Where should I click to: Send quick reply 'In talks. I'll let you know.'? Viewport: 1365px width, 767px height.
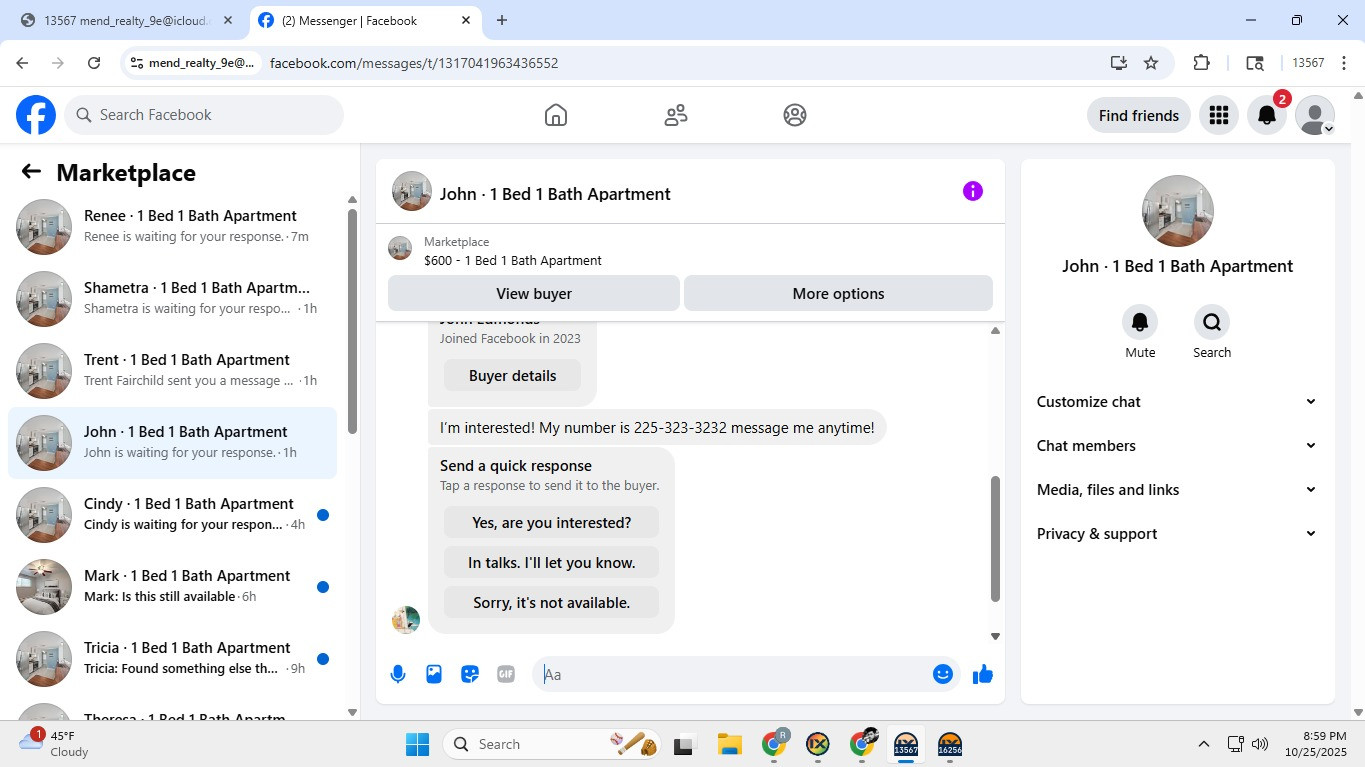point(552,563)
